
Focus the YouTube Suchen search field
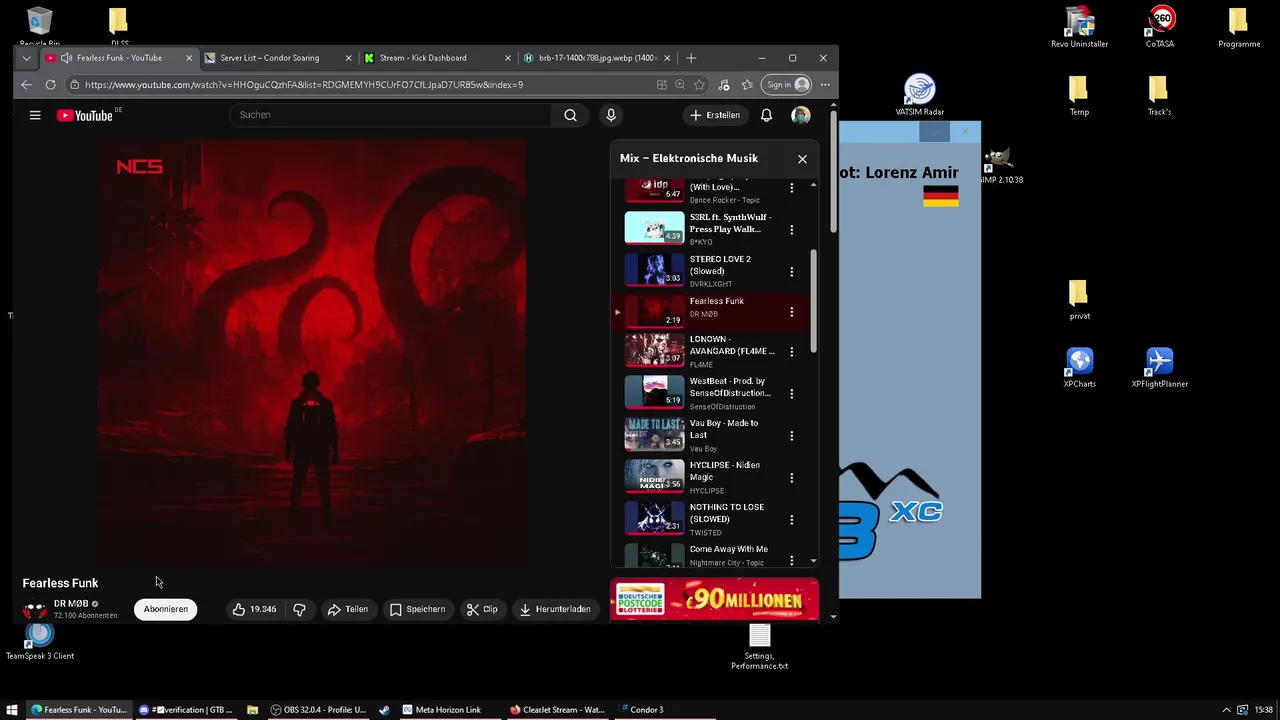pos(390,115)
